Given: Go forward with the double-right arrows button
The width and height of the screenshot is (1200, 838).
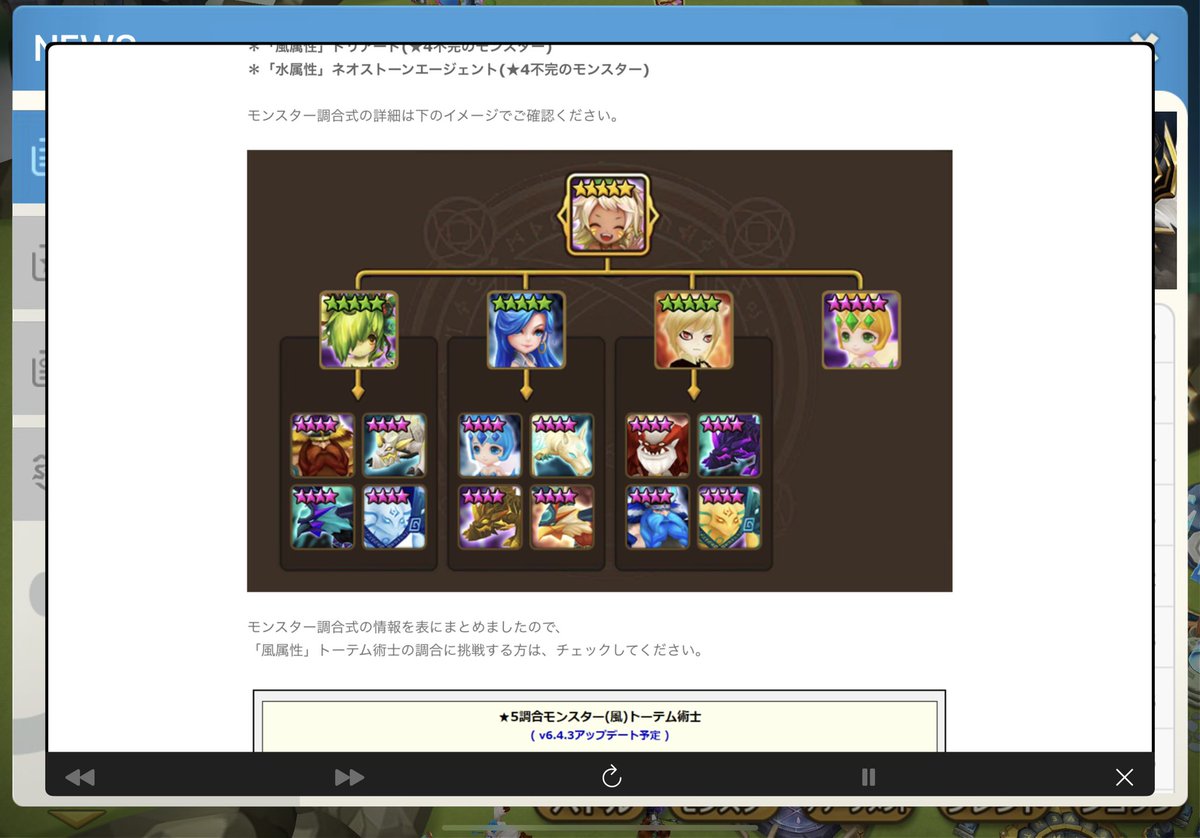Looking at the screenshot, I should click(349, 777).
